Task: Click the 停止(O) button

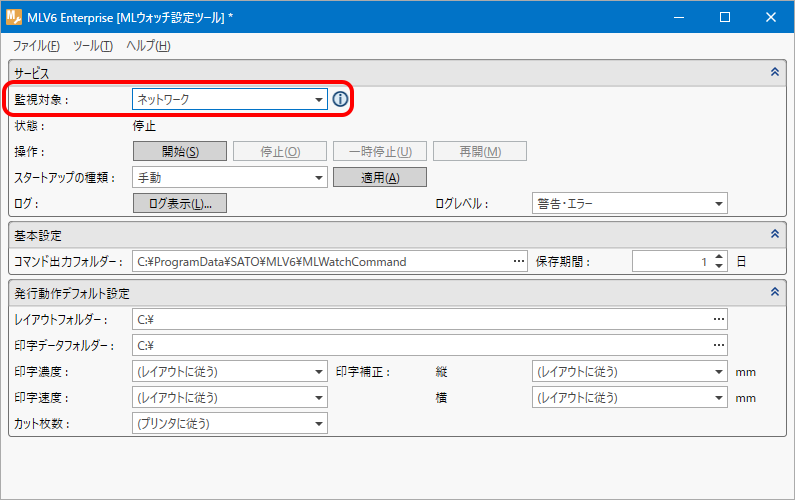Action: [280, 151]
